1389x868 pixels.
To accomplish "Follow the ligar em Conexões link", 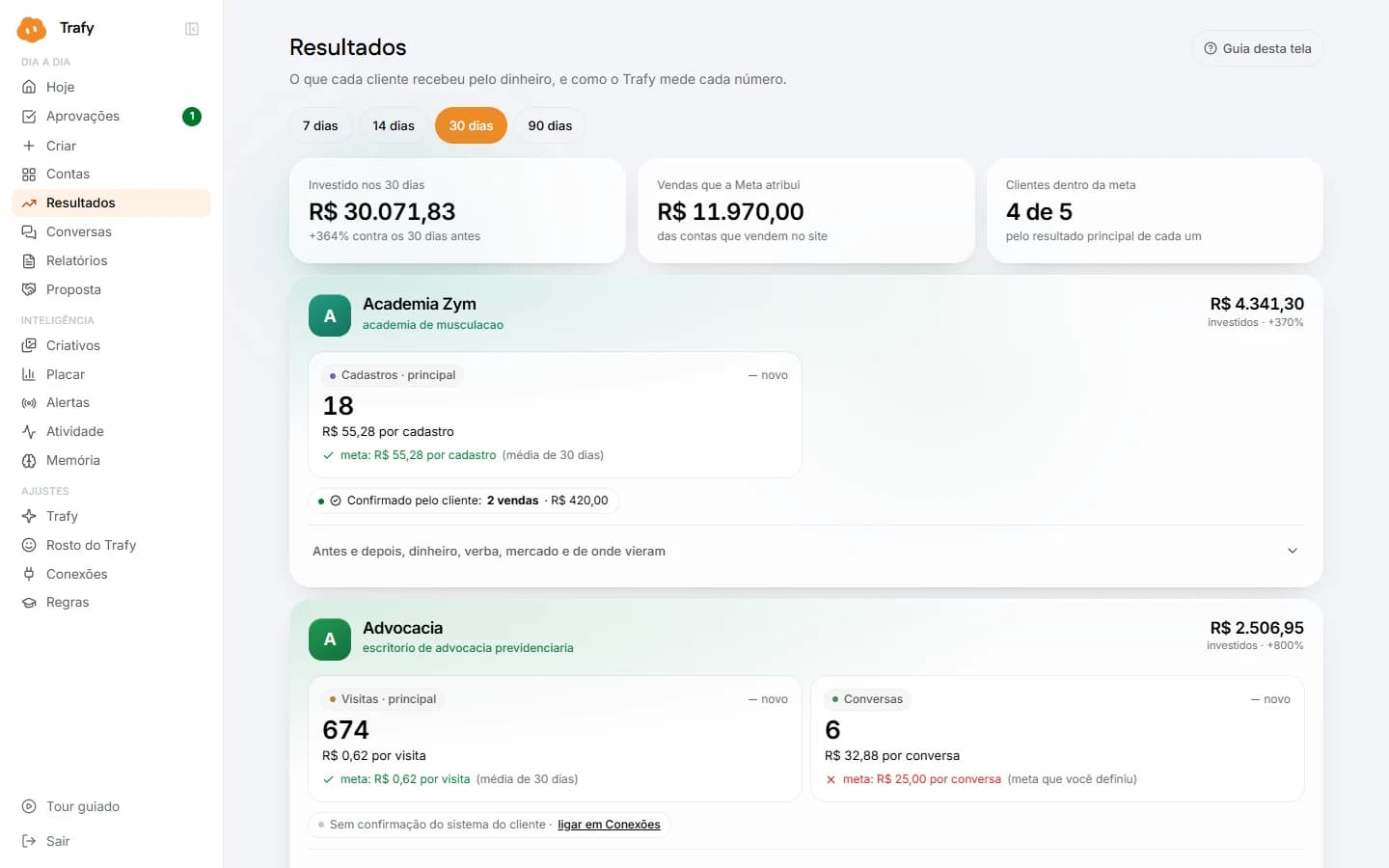I will click(x=609, y=825).
